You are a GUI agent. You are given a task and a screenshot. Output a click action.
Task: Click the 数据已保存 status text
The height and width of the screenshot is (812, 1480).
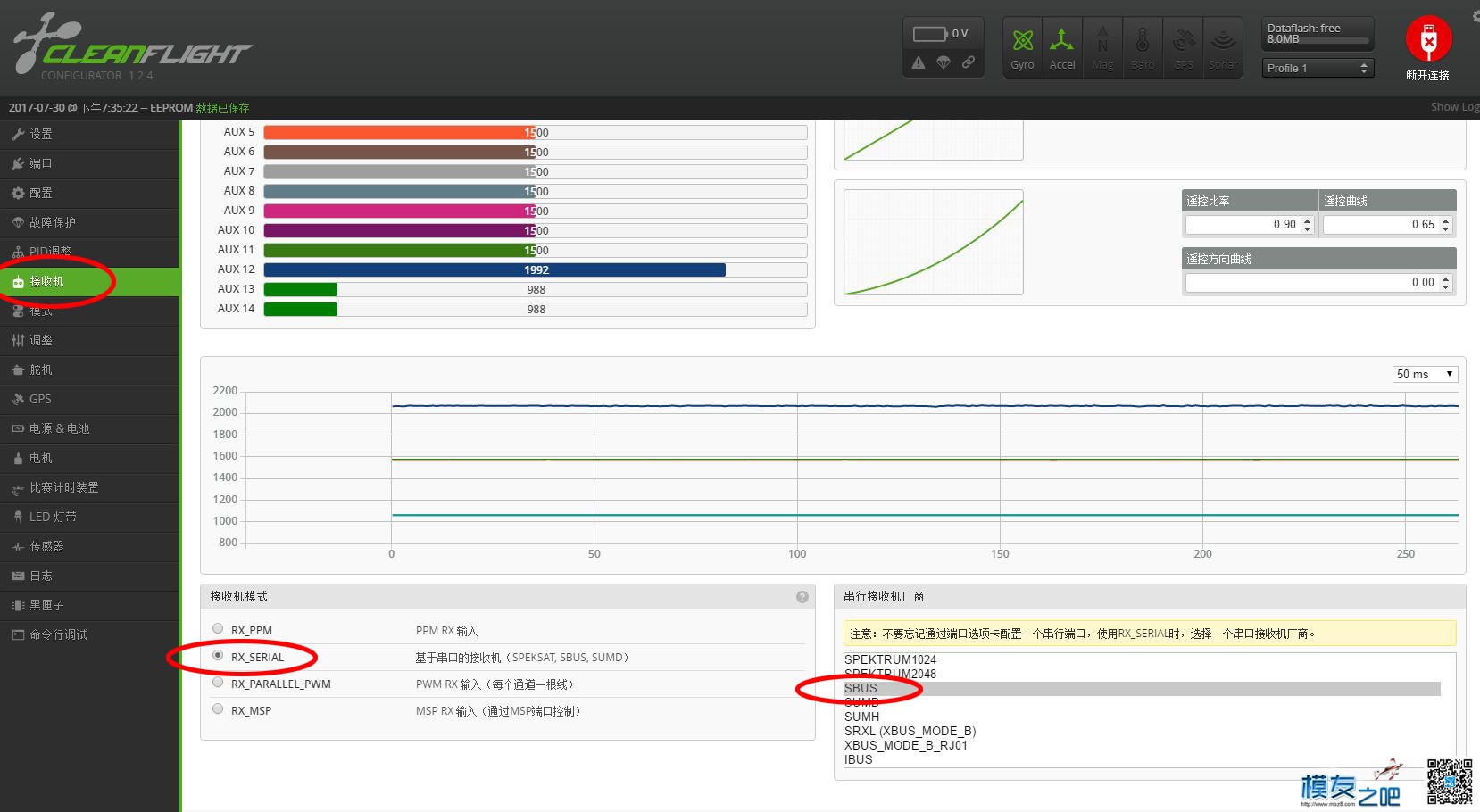pyautogui.click(x=222, y=108)
